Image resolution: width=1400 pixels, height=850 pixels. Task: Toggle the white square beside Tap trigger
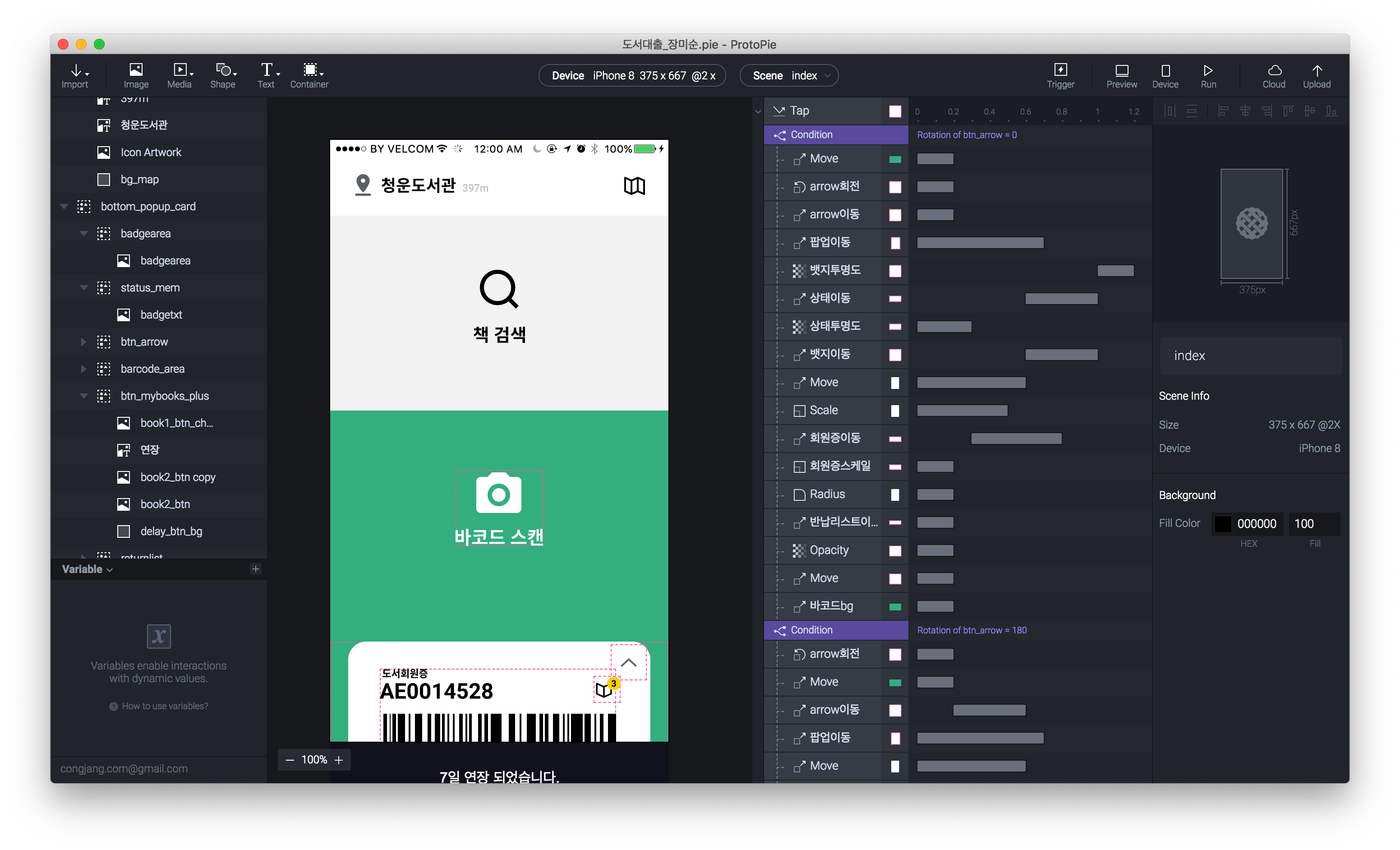point(895,111)
